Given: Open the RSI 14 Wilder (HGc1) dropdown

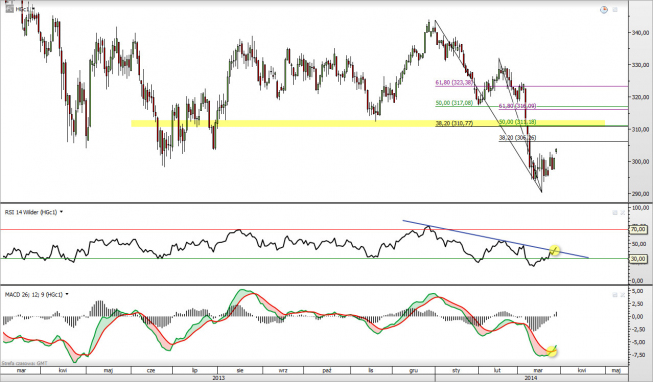Looking at the screenshot, I should pyautogui.click(x=62, y=212).
